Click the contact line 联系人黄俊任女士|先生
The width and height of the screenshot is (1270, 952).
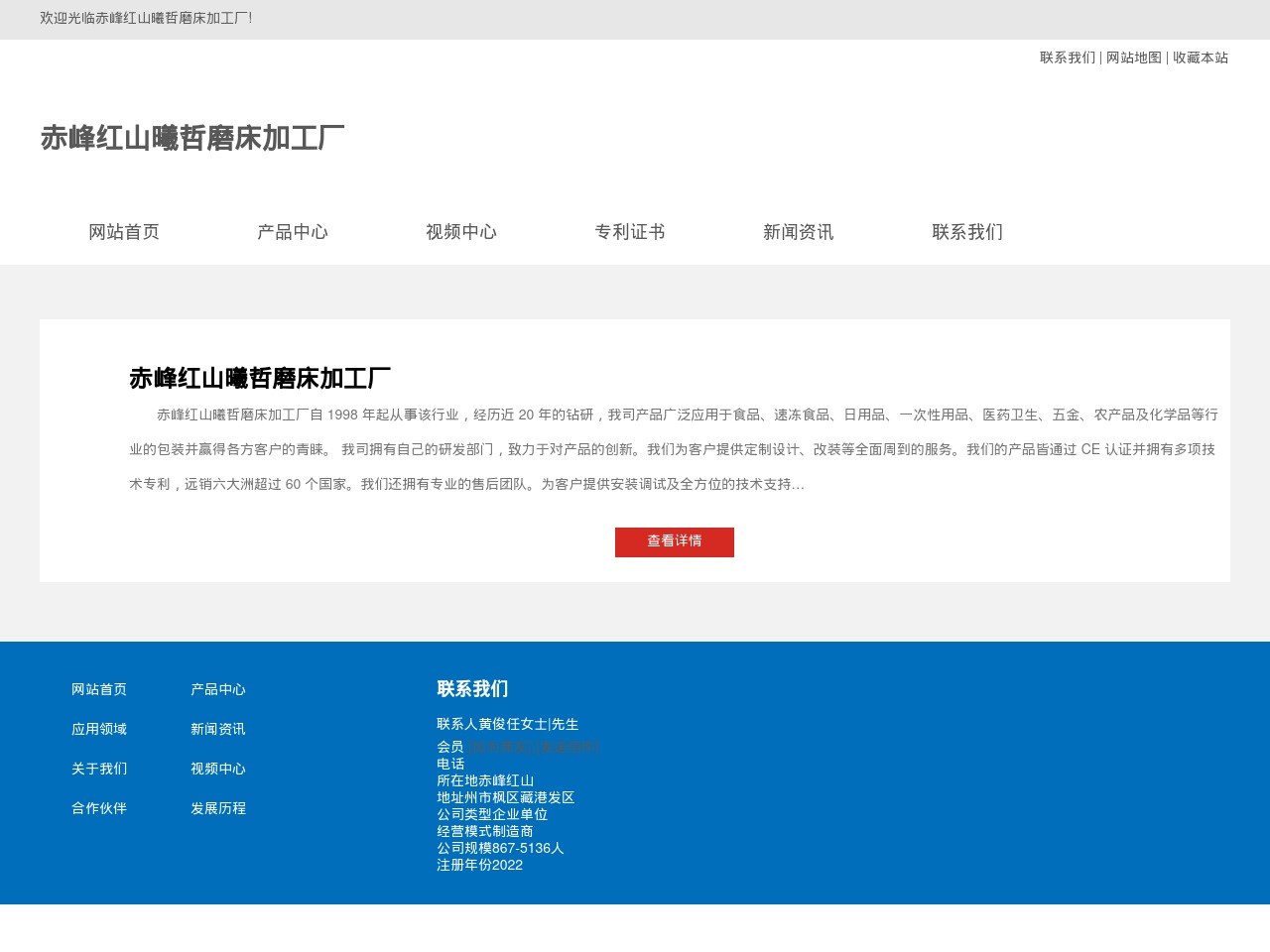[508, 725]
